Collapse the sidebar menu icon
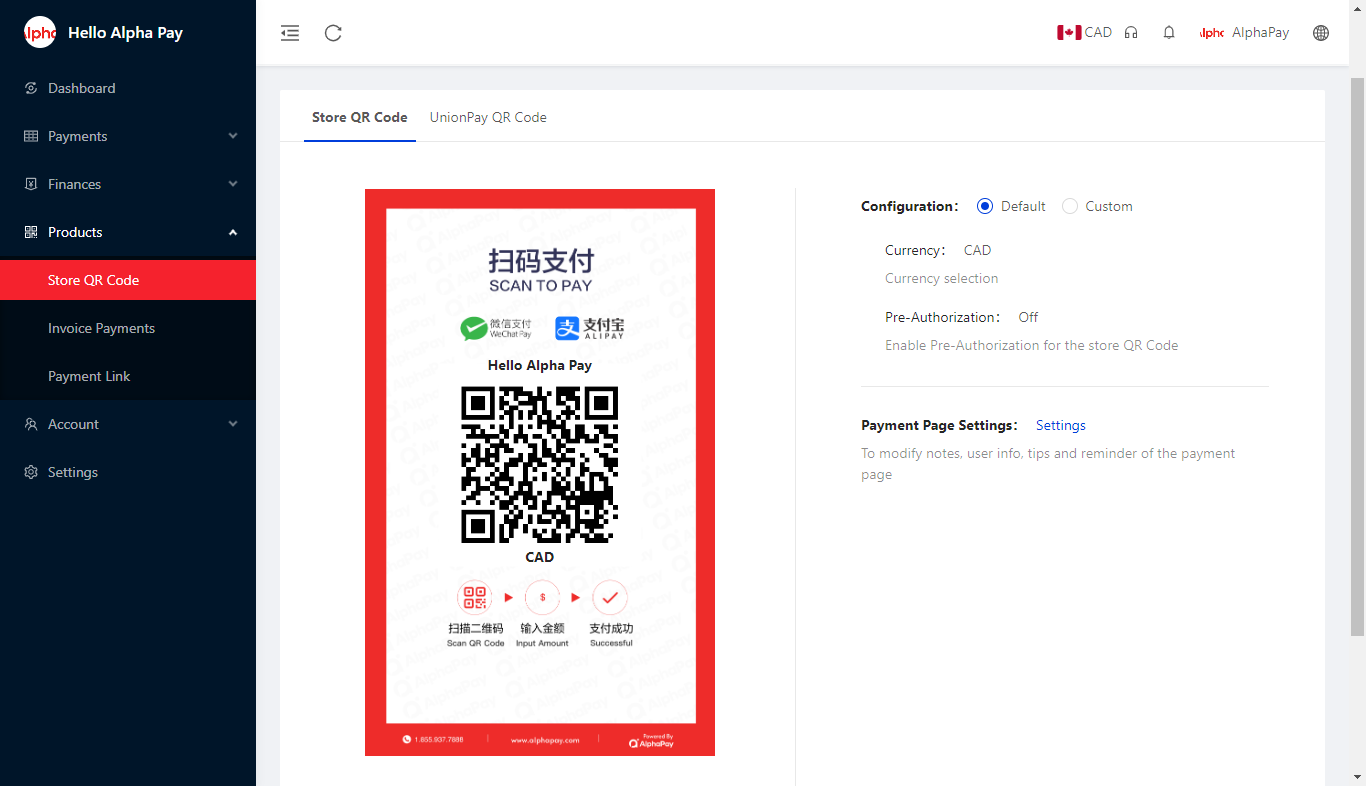The width and height of the screenshot is (1366, 786). [x=290, y=33]
